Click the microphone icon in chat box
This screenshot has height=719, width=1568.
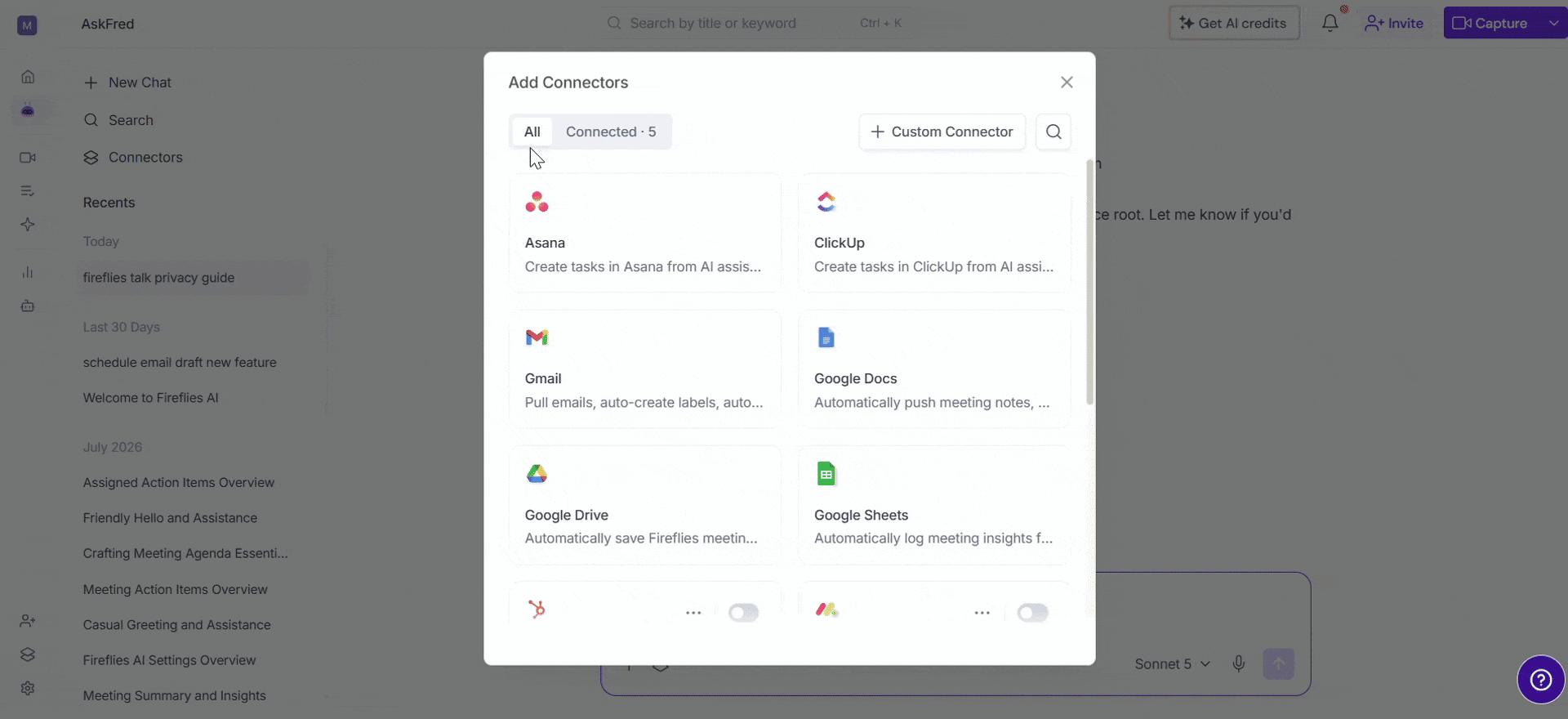(1239, 663)
